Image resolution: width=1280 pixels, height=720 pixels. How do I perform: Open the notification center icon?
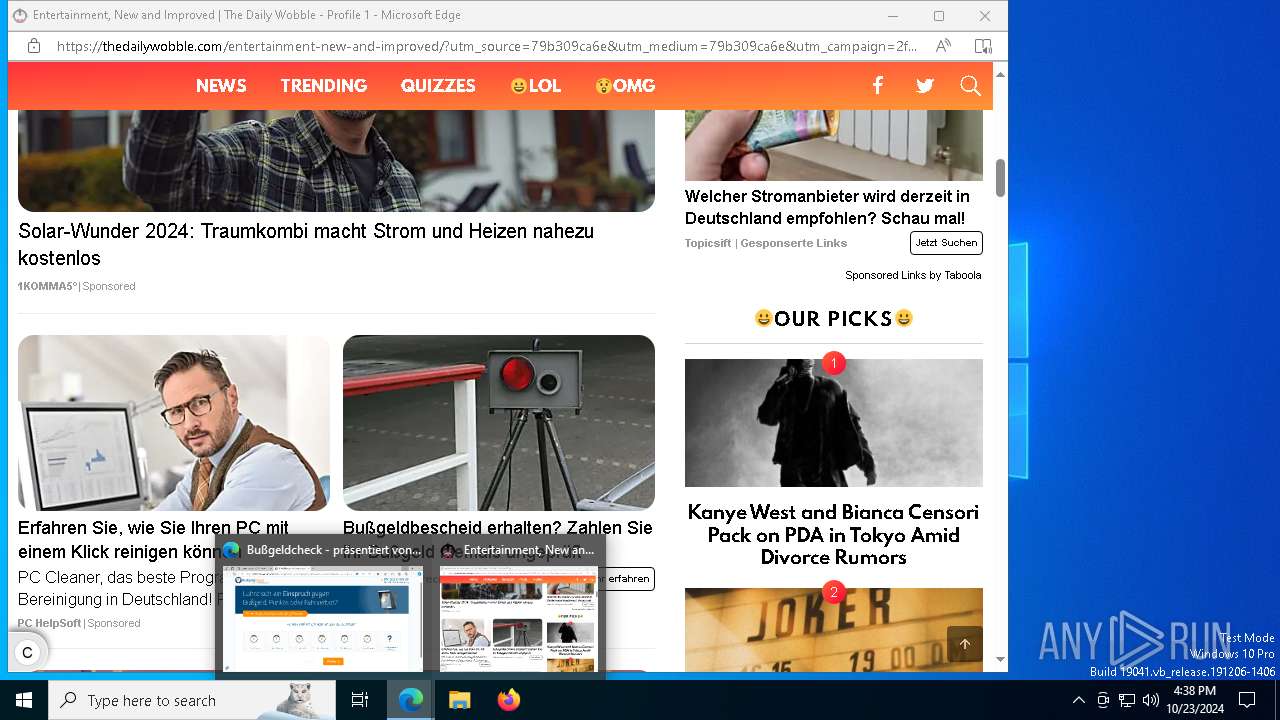[x=1247, y=700]
